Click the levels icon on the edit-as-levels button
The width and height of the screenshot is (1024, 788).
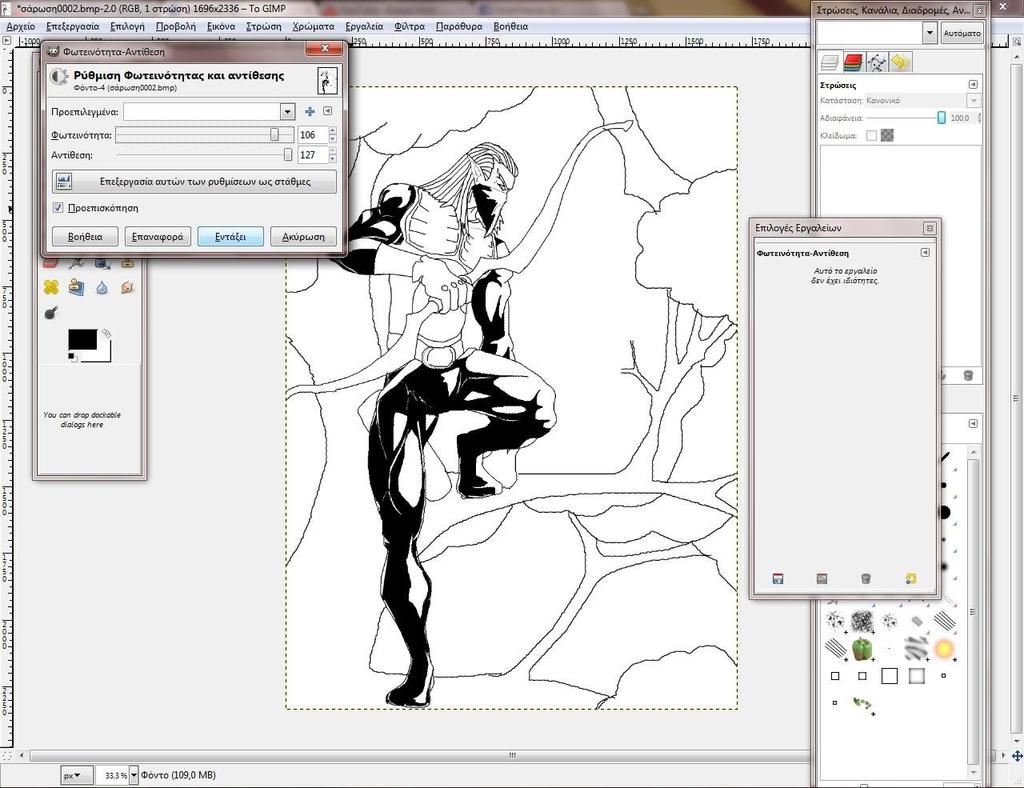coord(64,181)
